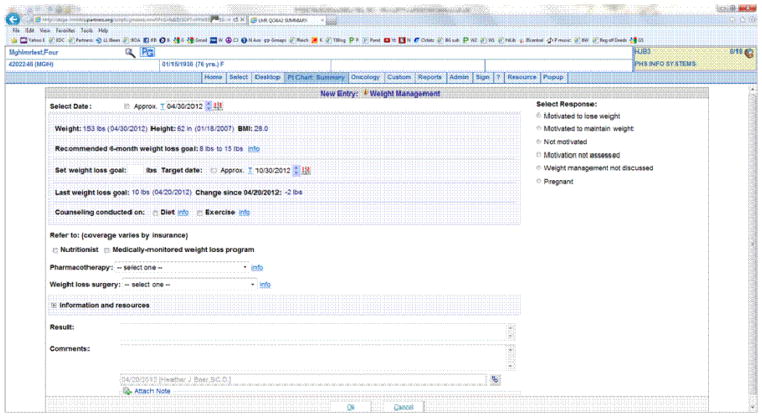
Task: Click the T today link before 10/30/2012
Action: click(250, 171)
